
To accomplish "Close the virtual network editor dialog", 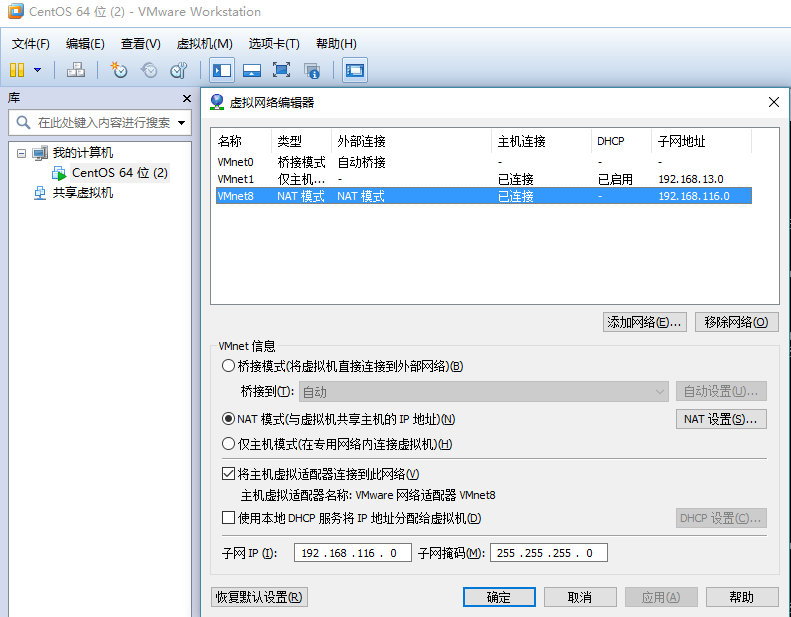I will (774, 102).
